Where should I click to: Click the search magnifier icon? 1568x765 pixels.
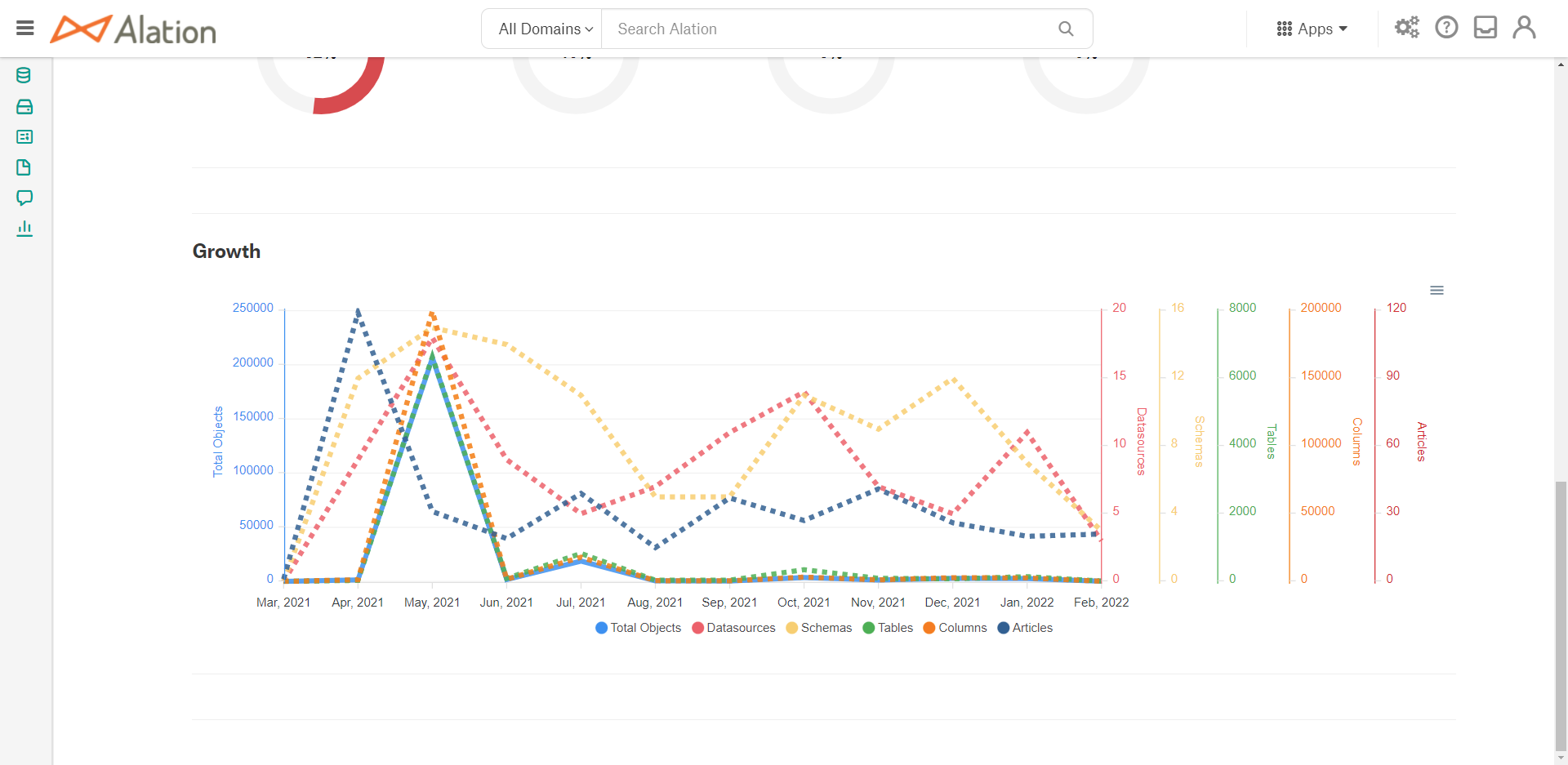[x=1066, y=29]
